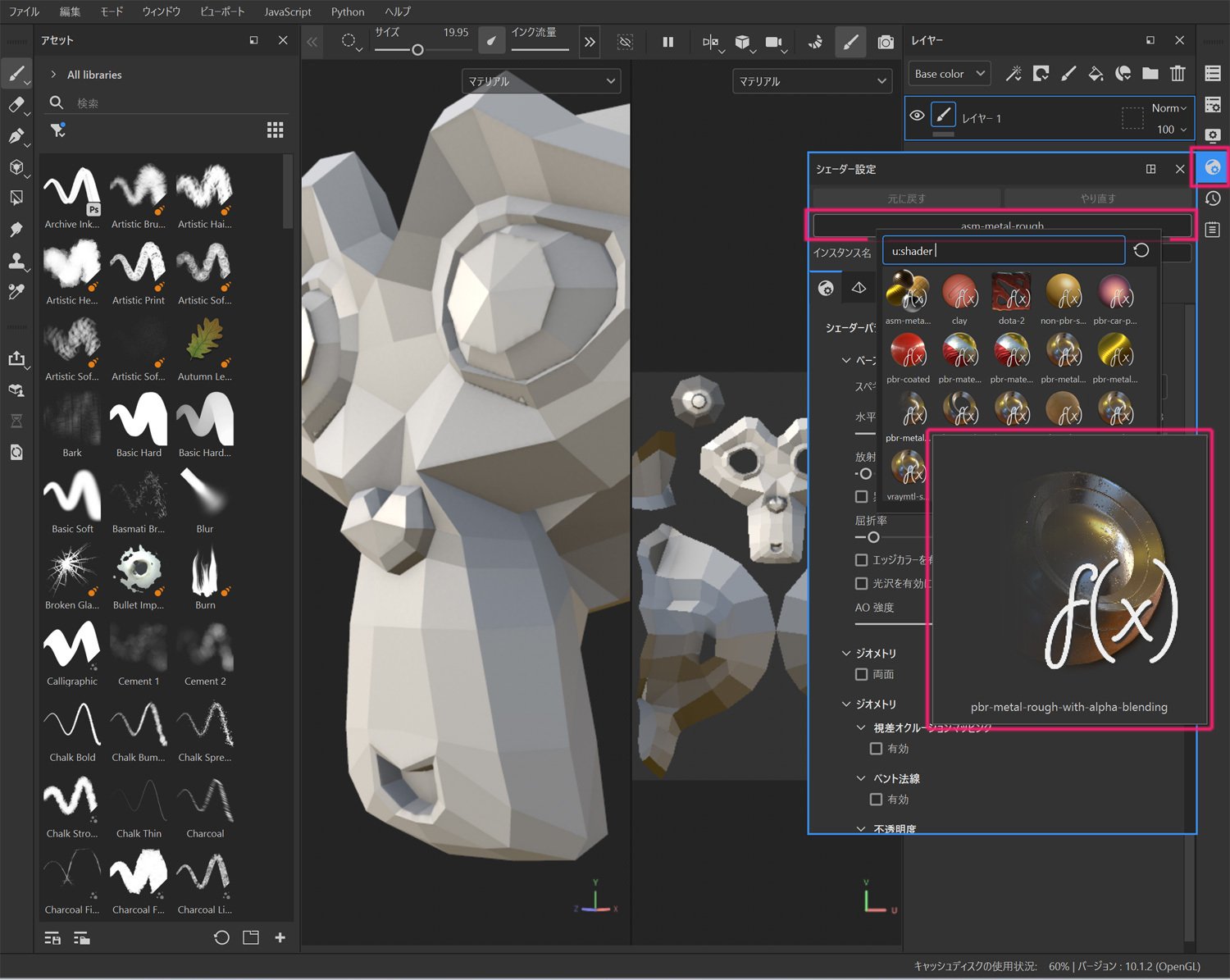The image size is (1230, 980).
Task: Collapse the ベント法線 section
Action: (861, 778)
